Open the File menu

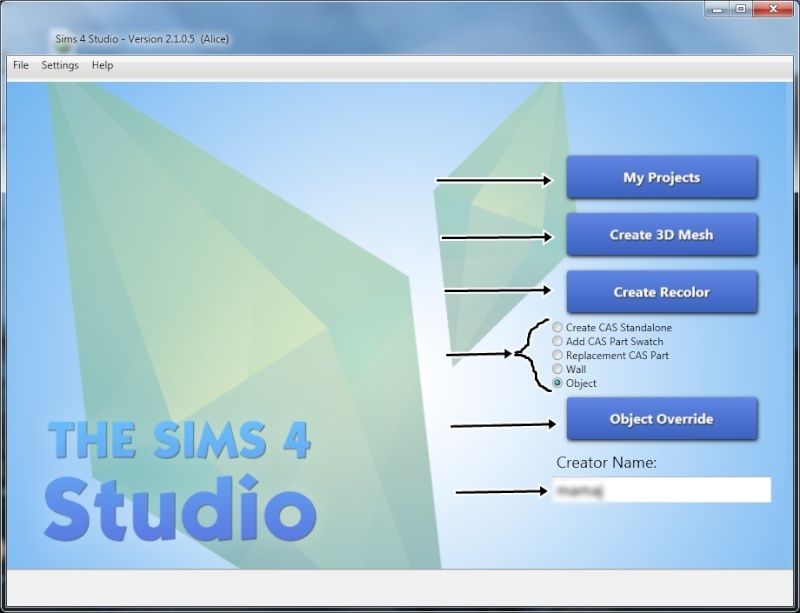click(20, 65)
